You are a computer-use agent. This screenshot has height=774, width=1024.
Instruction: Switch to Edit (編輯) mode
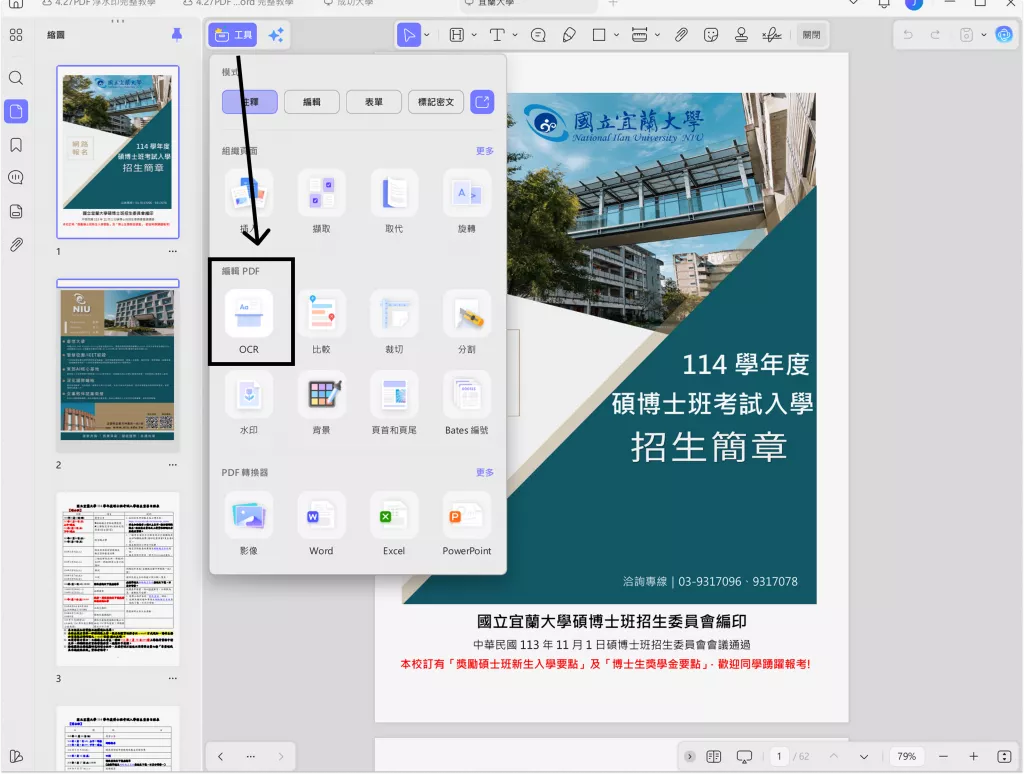(312, 102)
